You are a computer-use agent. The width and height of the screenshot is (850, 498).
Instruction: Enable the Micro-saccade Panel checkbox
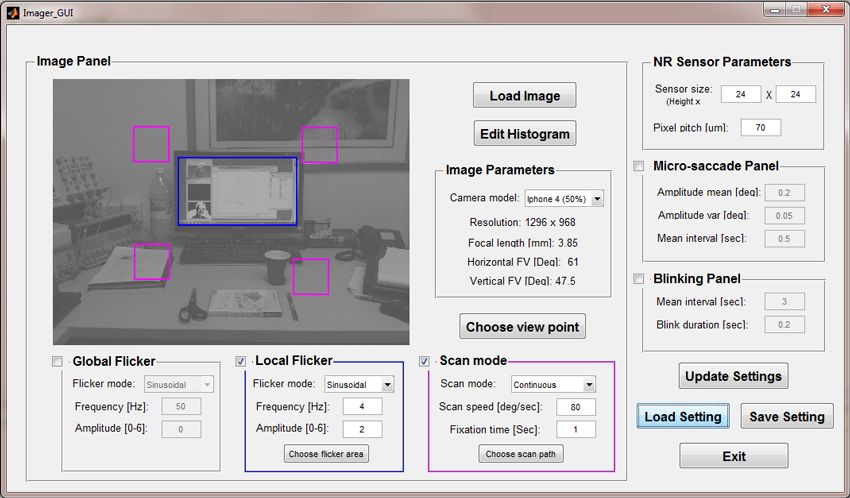point(639,166)
